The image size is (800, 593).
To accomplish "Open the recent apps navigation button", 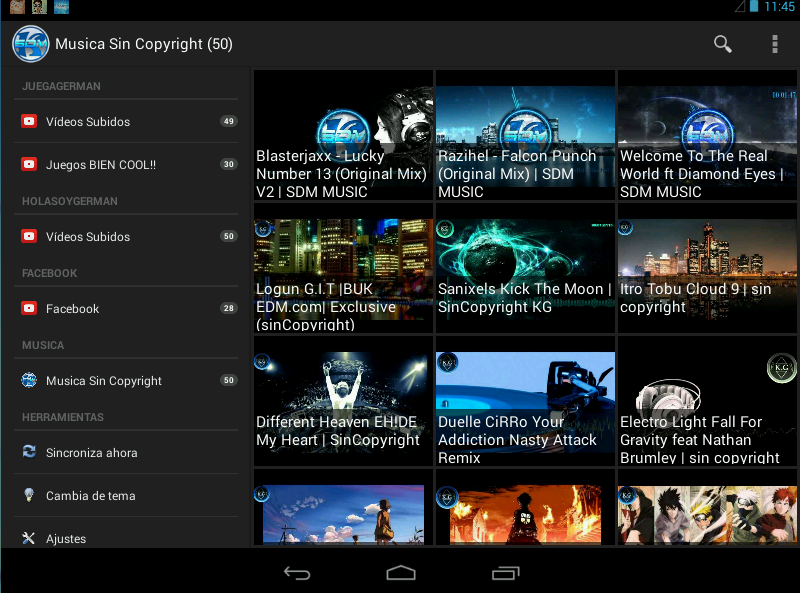I will [x=505, y=573].
